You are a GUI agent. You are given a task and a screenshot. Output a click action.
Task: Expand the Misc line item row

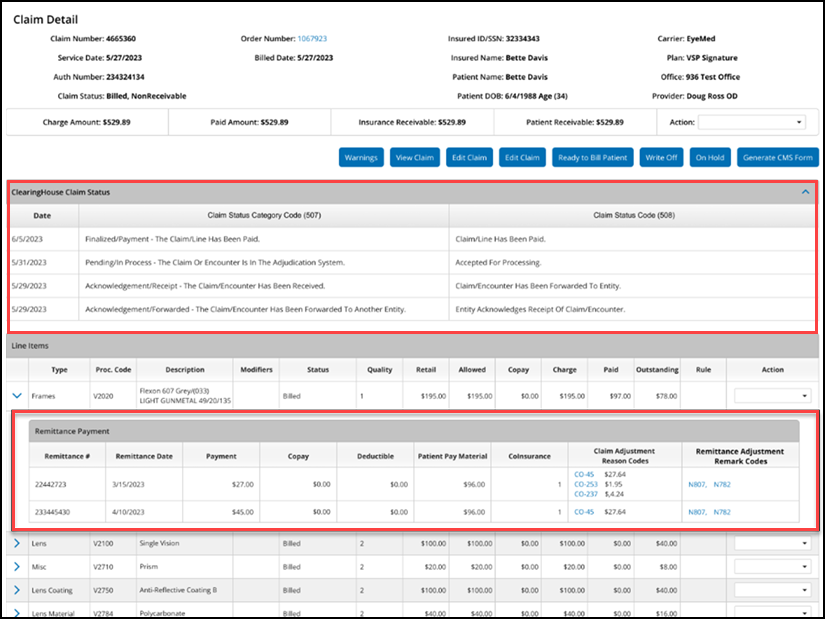(x=16, y=566)
